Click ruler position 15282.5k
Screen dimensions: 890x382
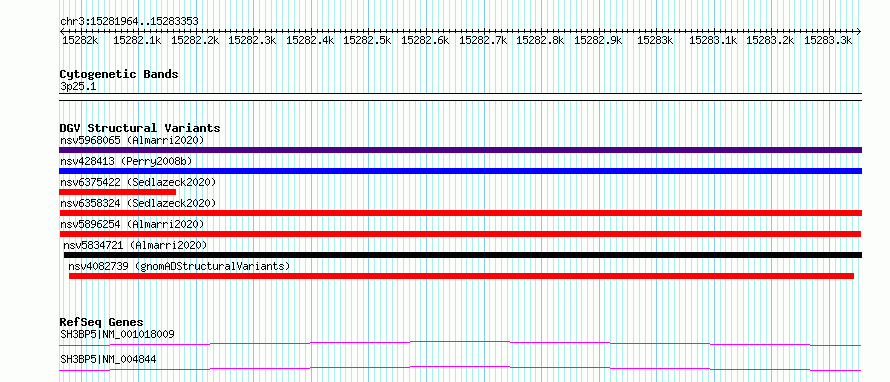[x=368, y=40]
